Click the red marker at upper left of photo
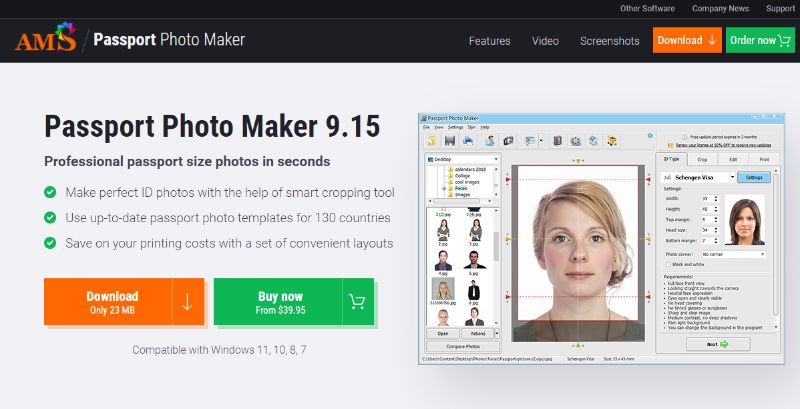This screenshot has width=800, height=409. [x=508, y=180]
